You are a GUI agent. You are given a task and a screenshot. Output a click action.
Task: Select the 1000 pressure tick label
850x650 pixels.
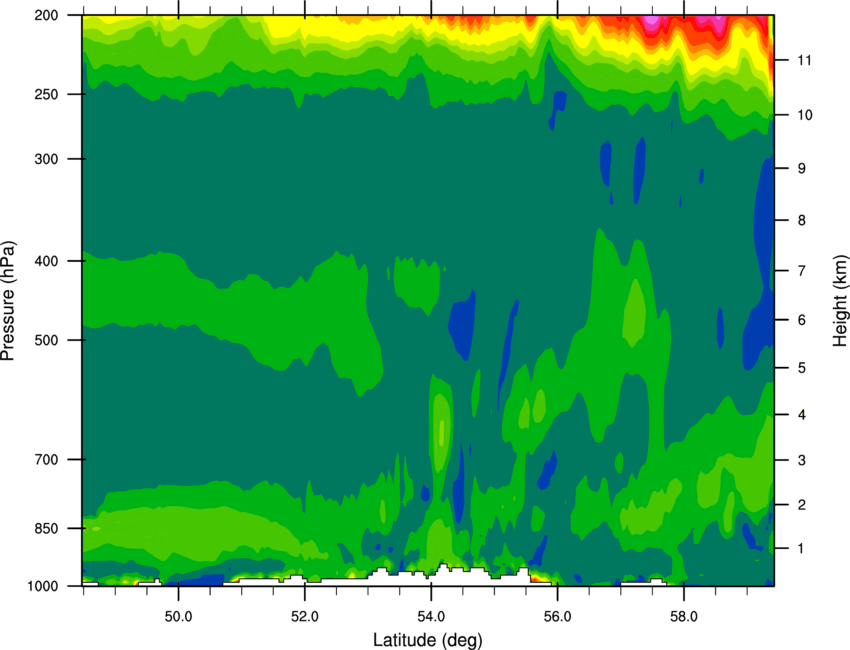42,586
